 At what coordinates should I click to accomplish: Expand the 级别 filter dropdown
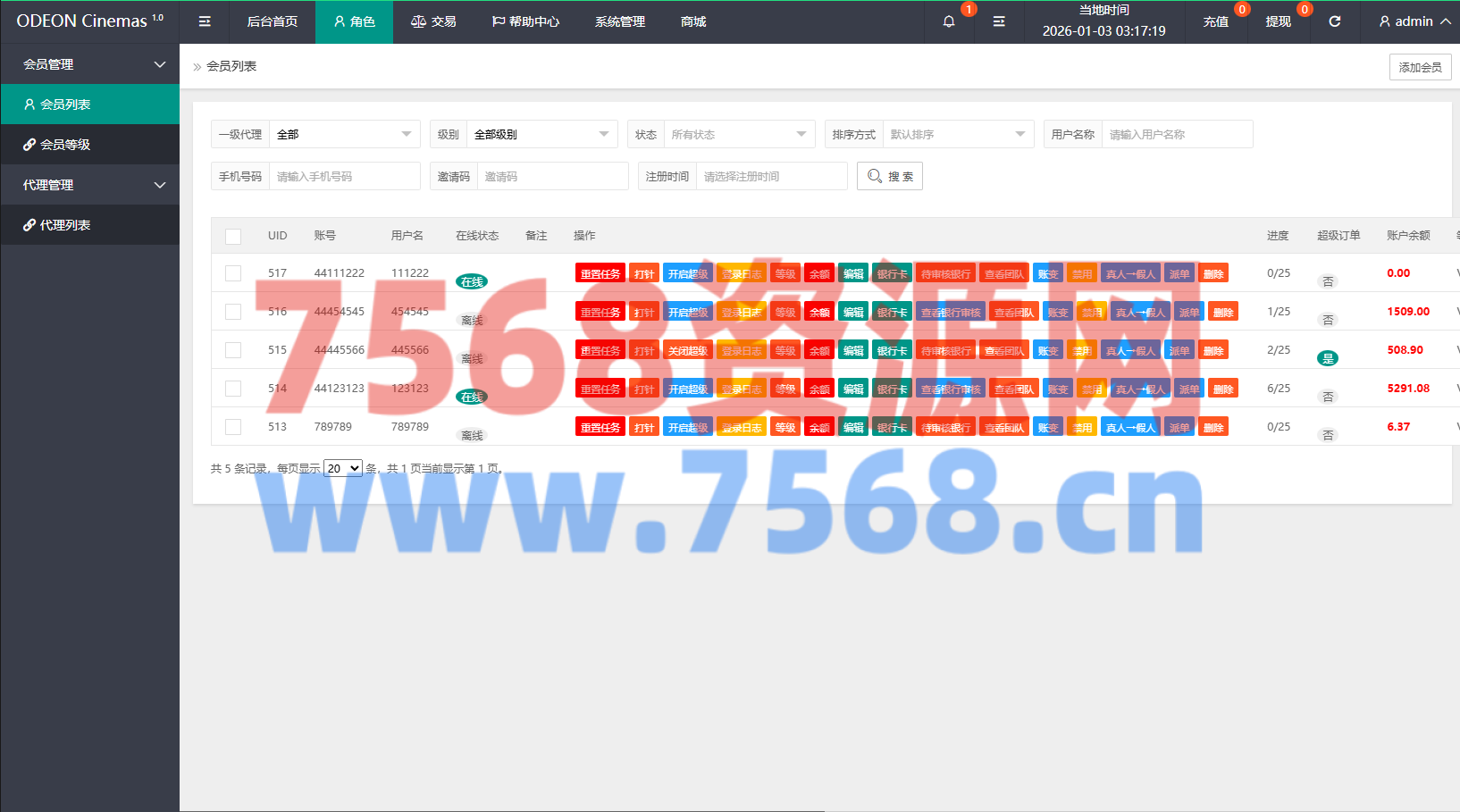pos(541,134)
